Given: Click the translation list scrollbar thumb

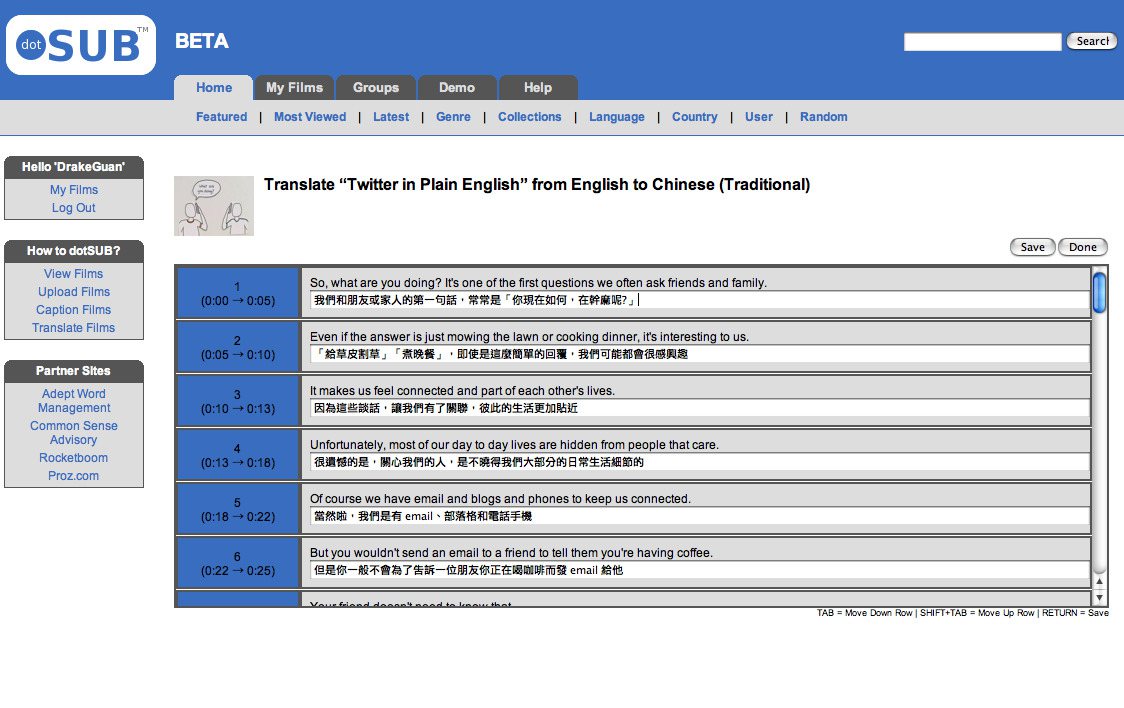Looking at the screenshot, I should [1099, 292].
